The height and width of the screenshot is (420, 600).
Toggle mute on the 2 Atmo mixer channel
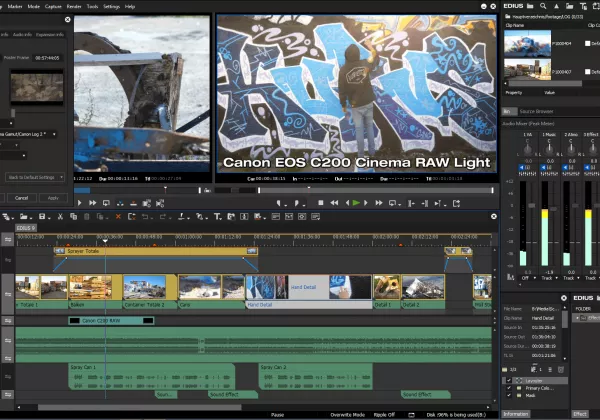[x=564, y=168]
